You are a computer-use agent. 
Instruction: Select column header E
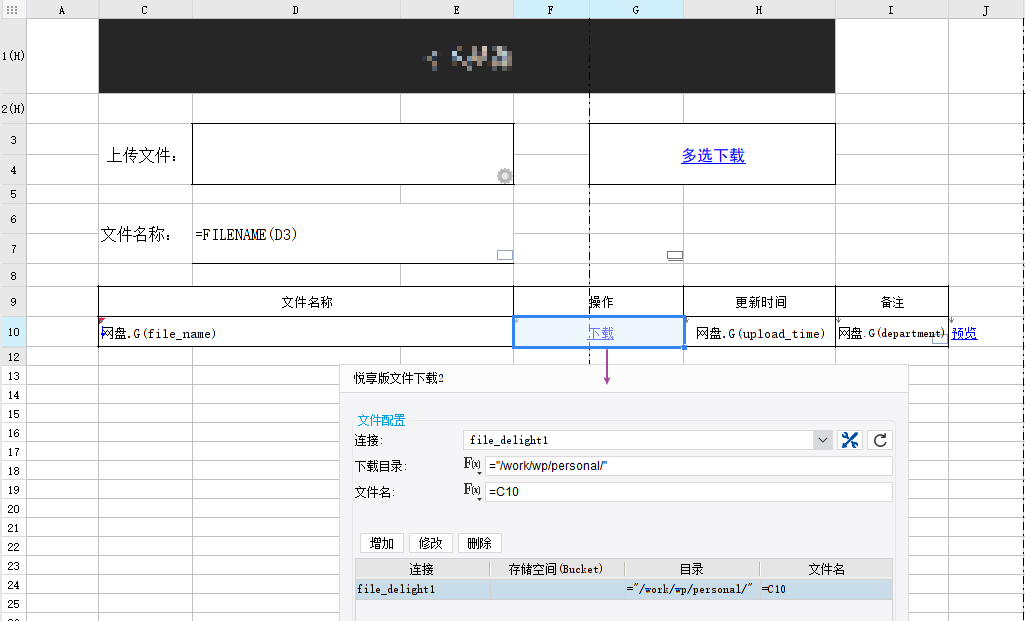point(457,10)
